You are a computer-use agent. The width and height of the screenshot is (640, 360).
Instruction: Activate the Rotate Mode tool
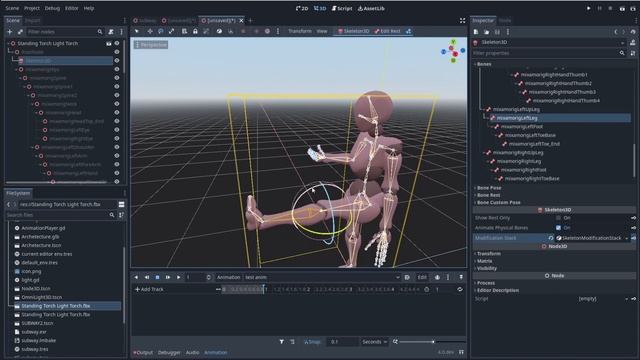(161, 31)
